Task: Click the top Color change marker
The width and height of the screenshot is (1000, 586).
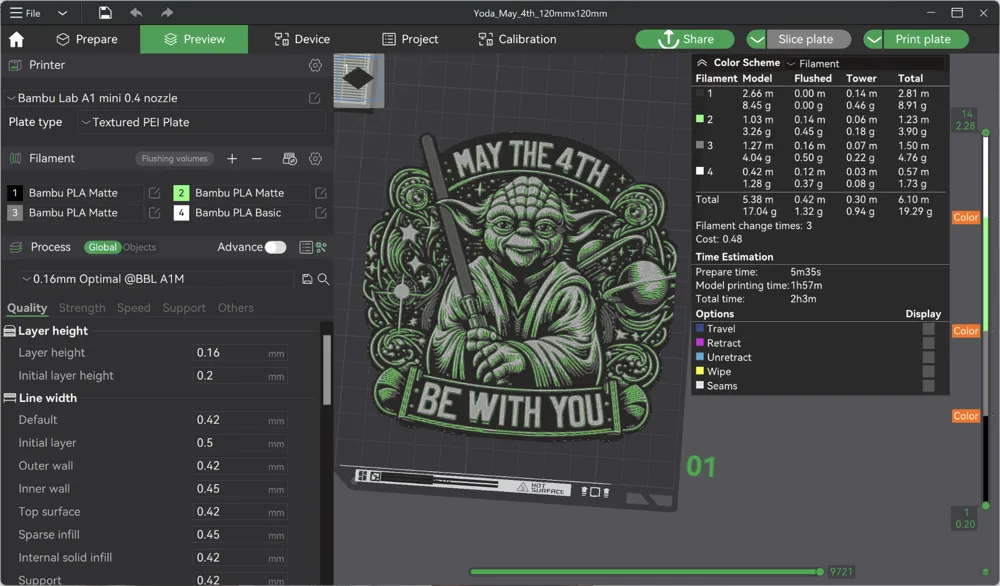Action: tap(966, 217)
